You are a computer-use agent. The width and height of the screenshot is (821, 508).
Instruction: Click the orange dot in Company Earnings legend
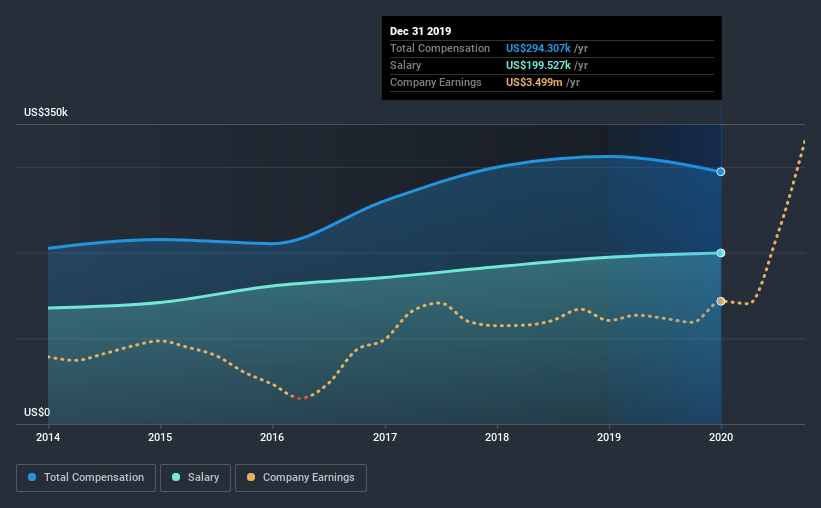point(251,477)
